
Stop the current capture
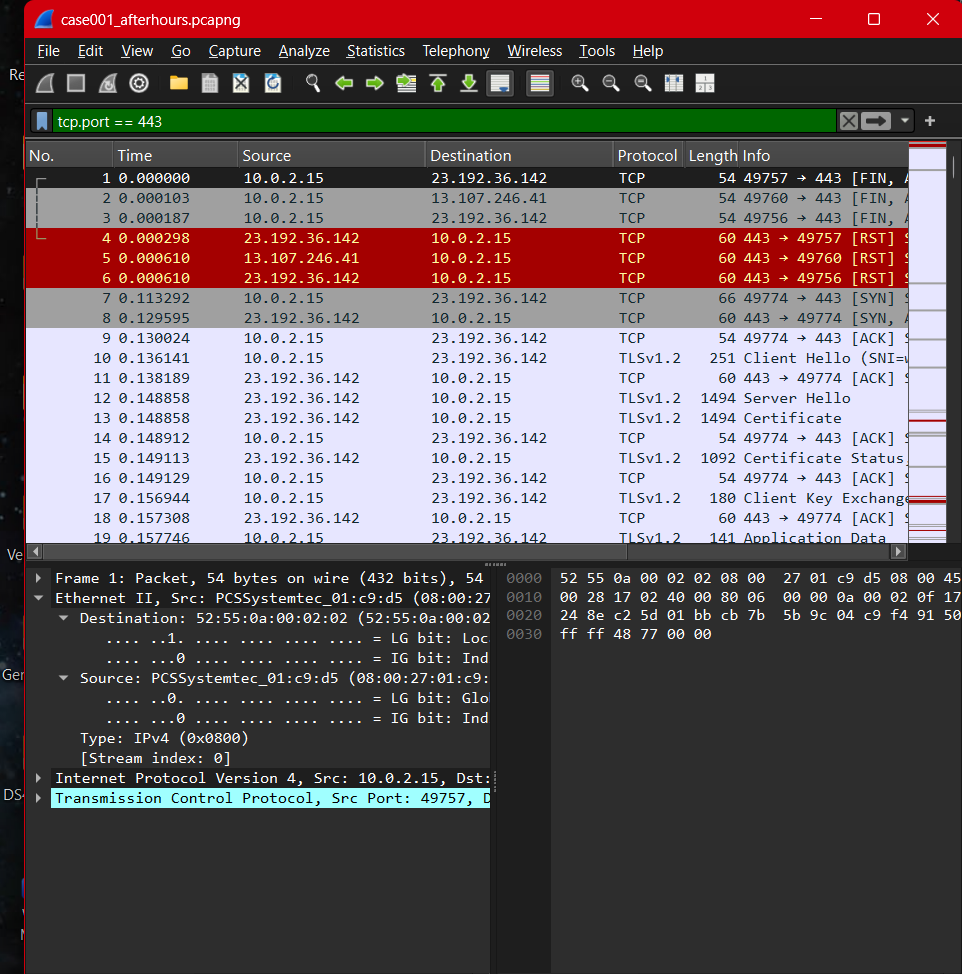[x=75, y=83]
